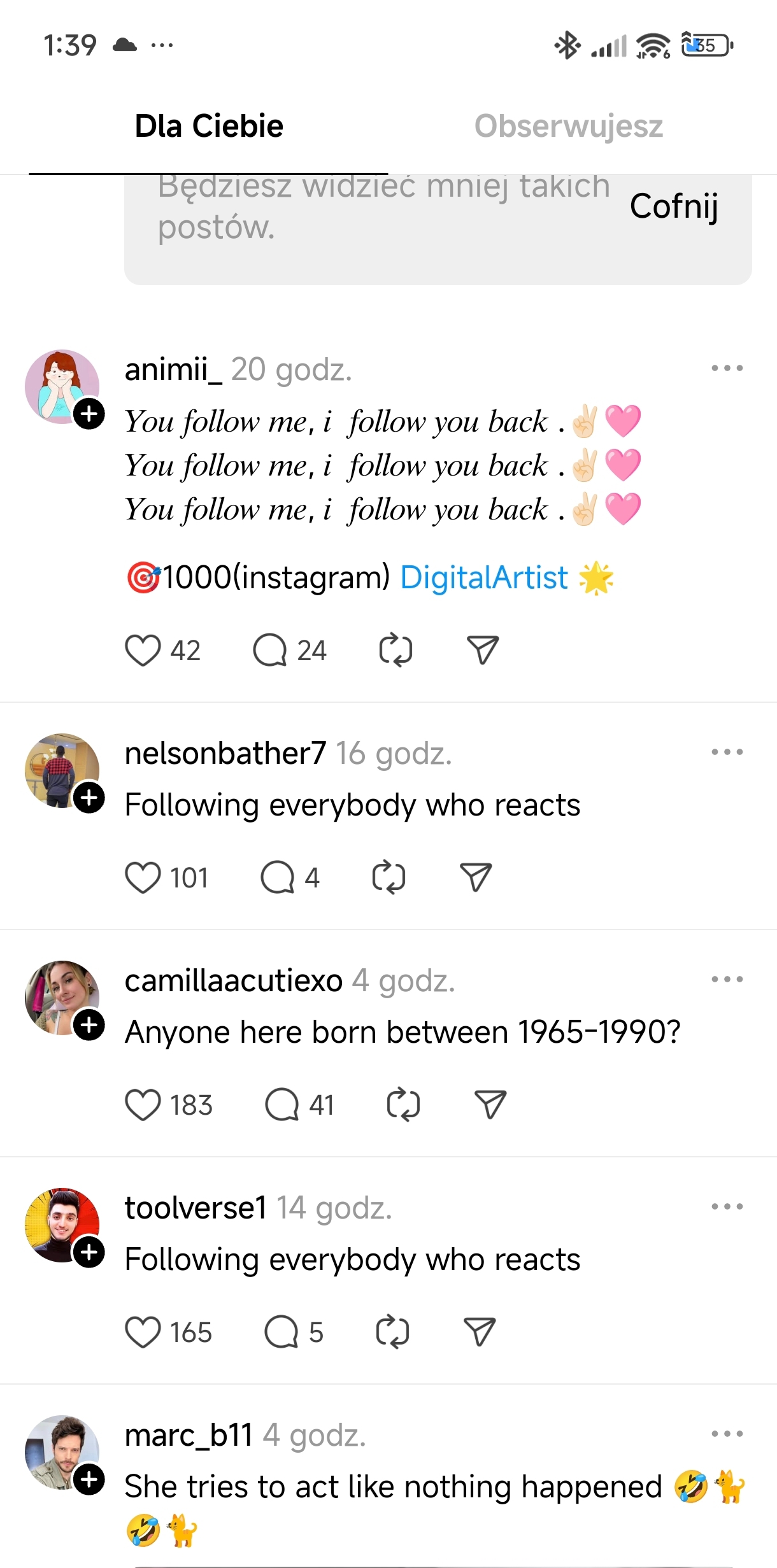Share camillaacutiexo's post via send icon
This screenshot has width=777, height=1568.
(490, 1105)
